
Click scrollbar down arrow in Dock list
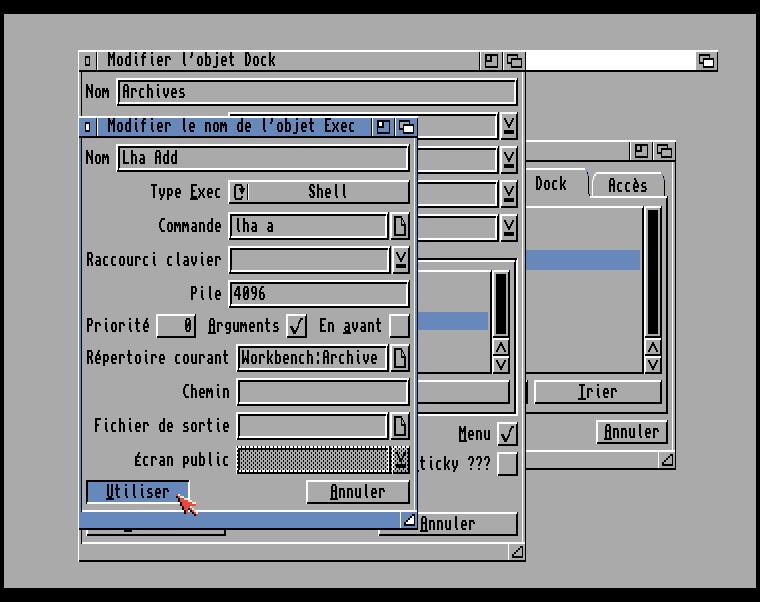click(x=653, y=364)
